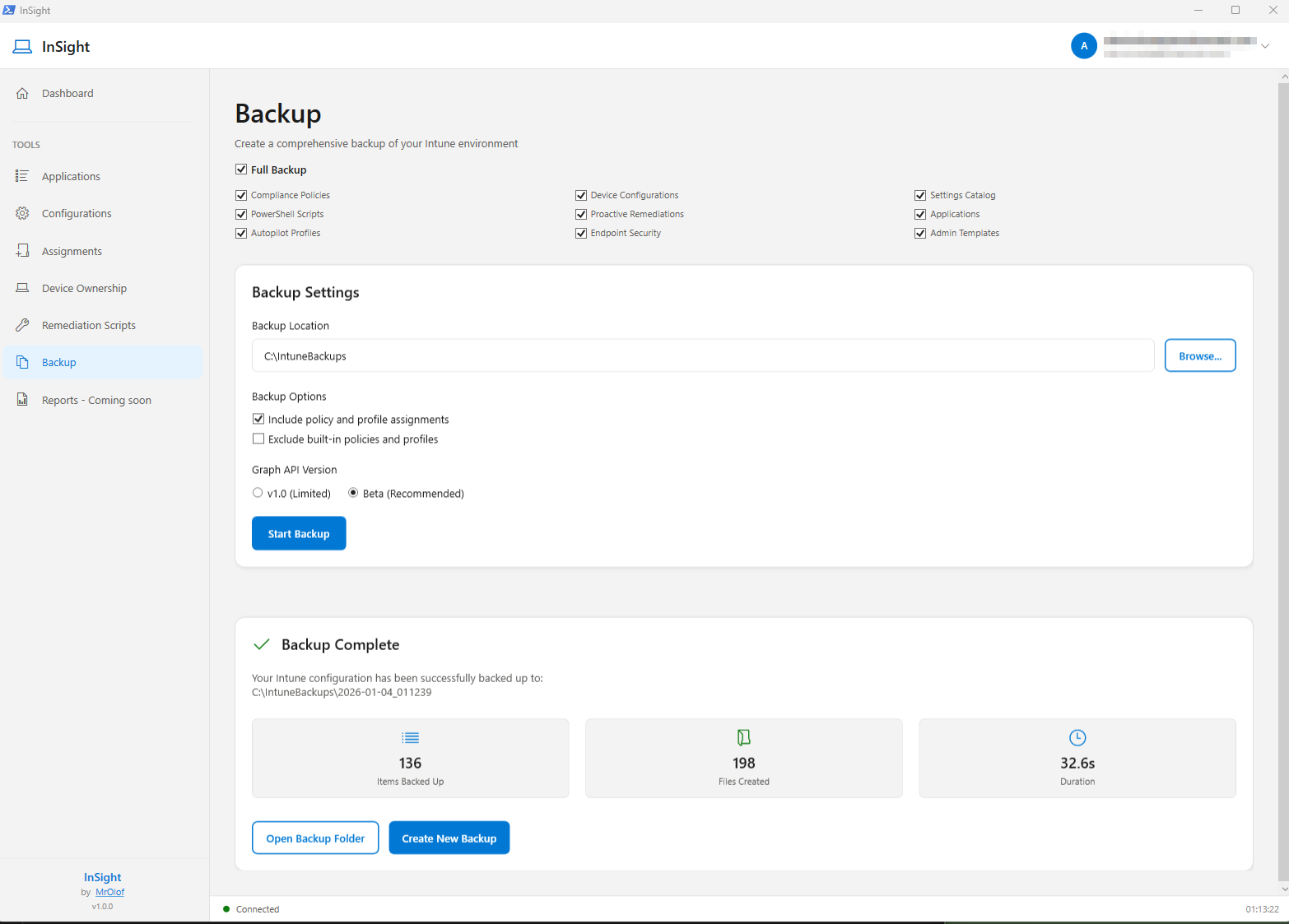
Task: Click the Items Backed Up list icon
Action: click(410, 738)
